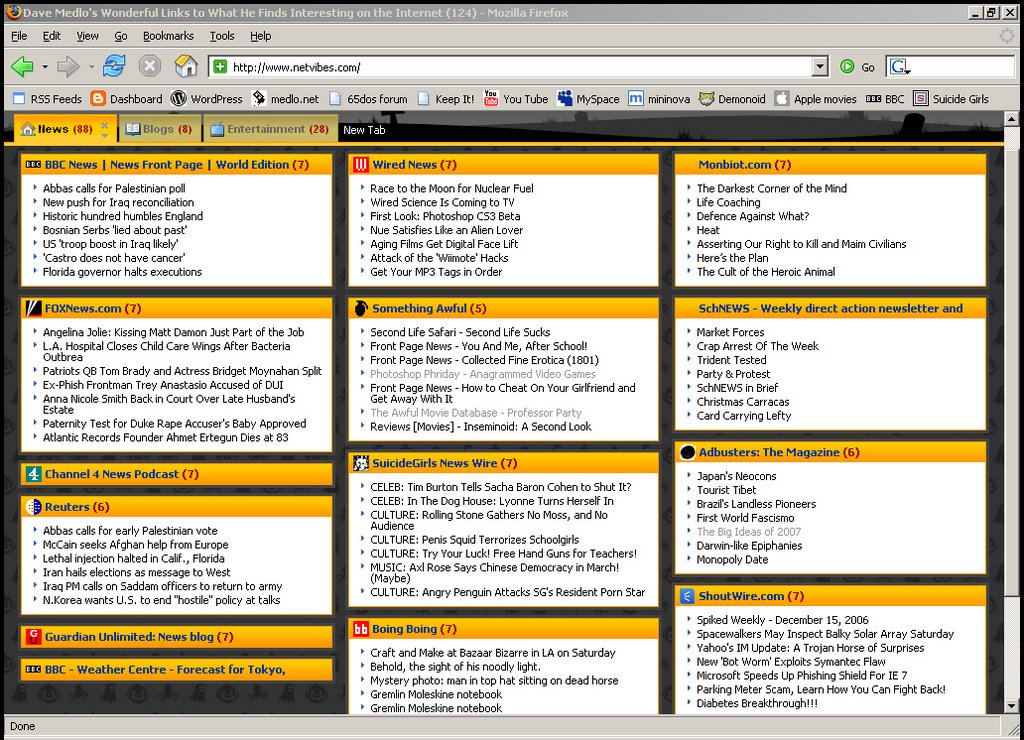The height and width of the screenshot is (740, 1024).
Task: Open the Help menu
Action: tap(261, 36)
